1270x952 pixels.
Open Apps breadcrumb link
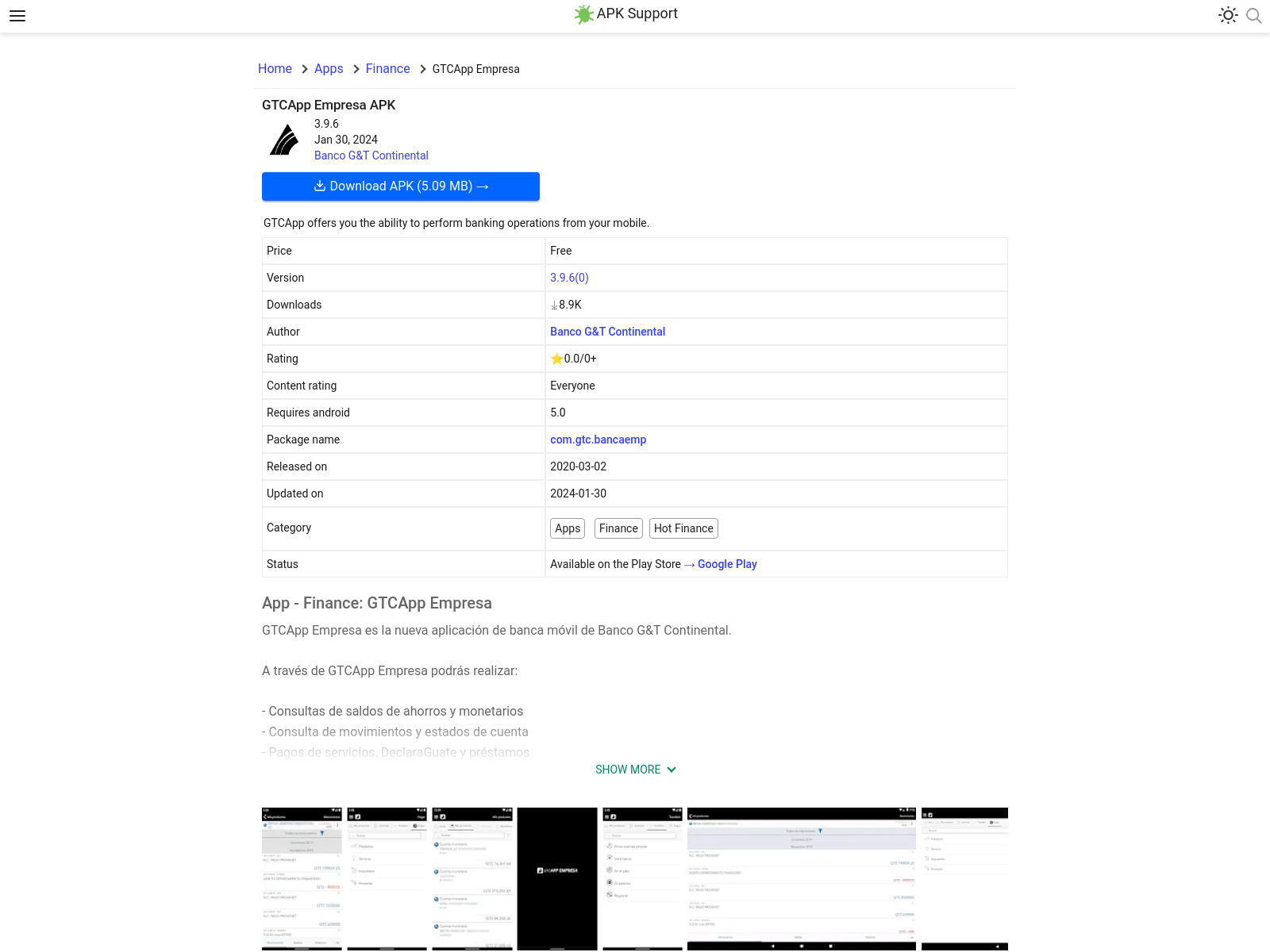click(x=329, y=69)
